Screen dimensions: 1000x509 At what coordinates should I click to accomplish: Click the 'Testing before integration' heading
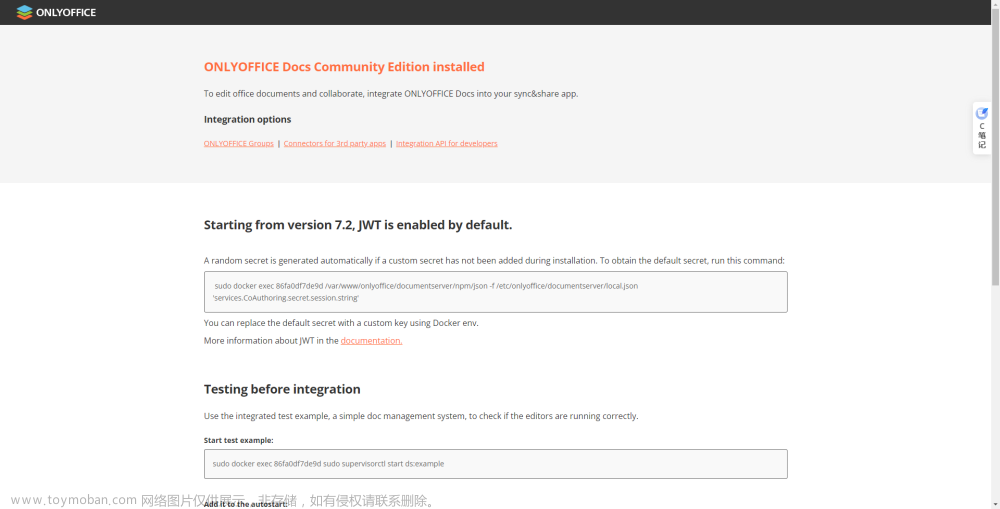pos(282,389)
